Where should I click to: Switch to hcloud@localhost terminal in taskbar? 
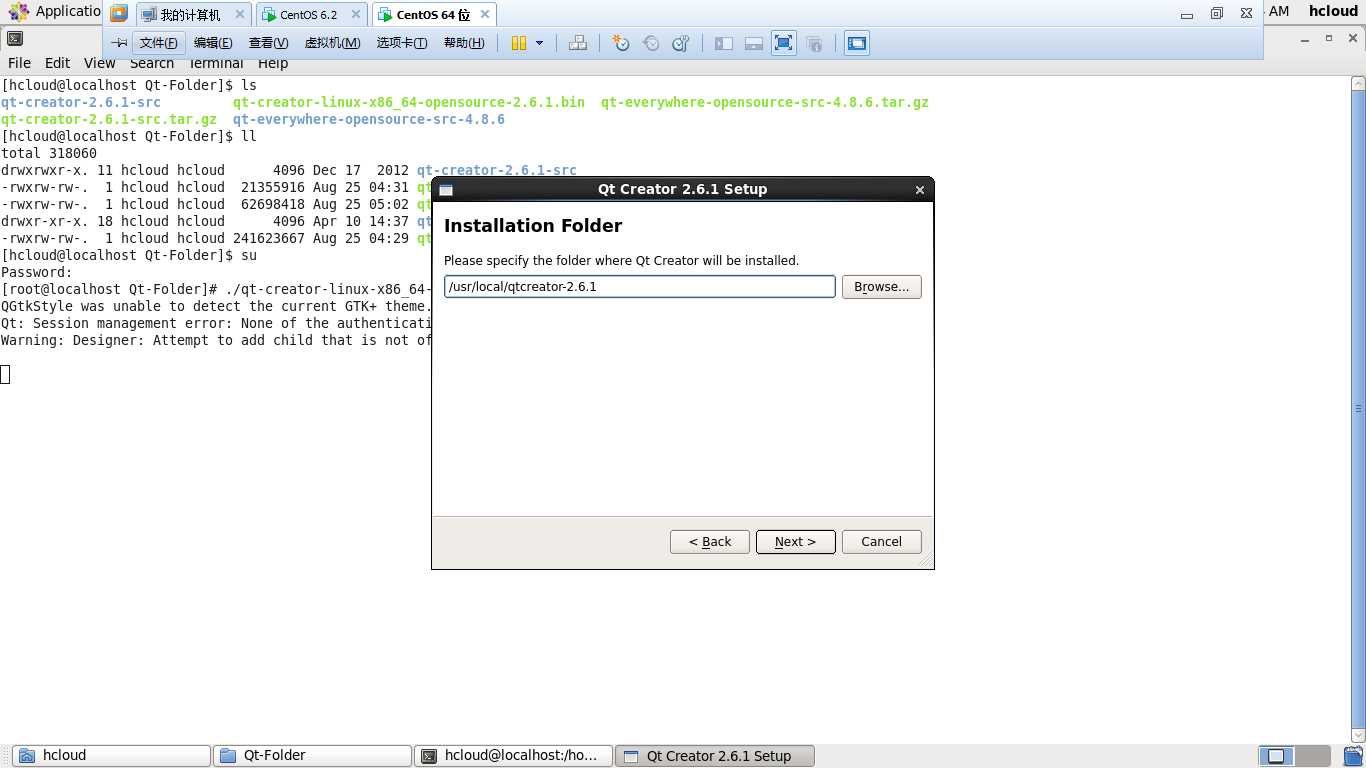point(513,756)
